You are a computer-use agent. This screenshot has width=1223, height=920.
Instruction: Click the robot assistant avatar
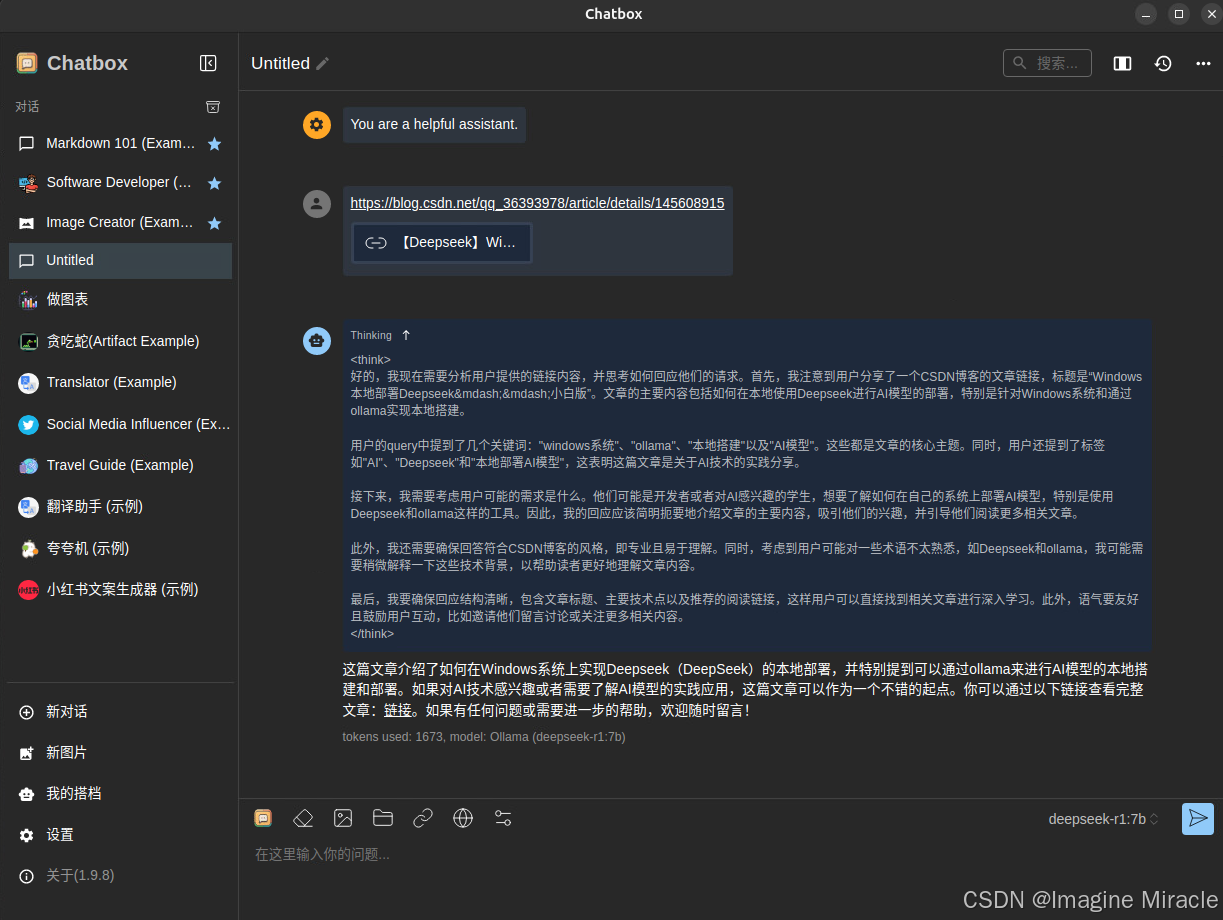(317, 340)
